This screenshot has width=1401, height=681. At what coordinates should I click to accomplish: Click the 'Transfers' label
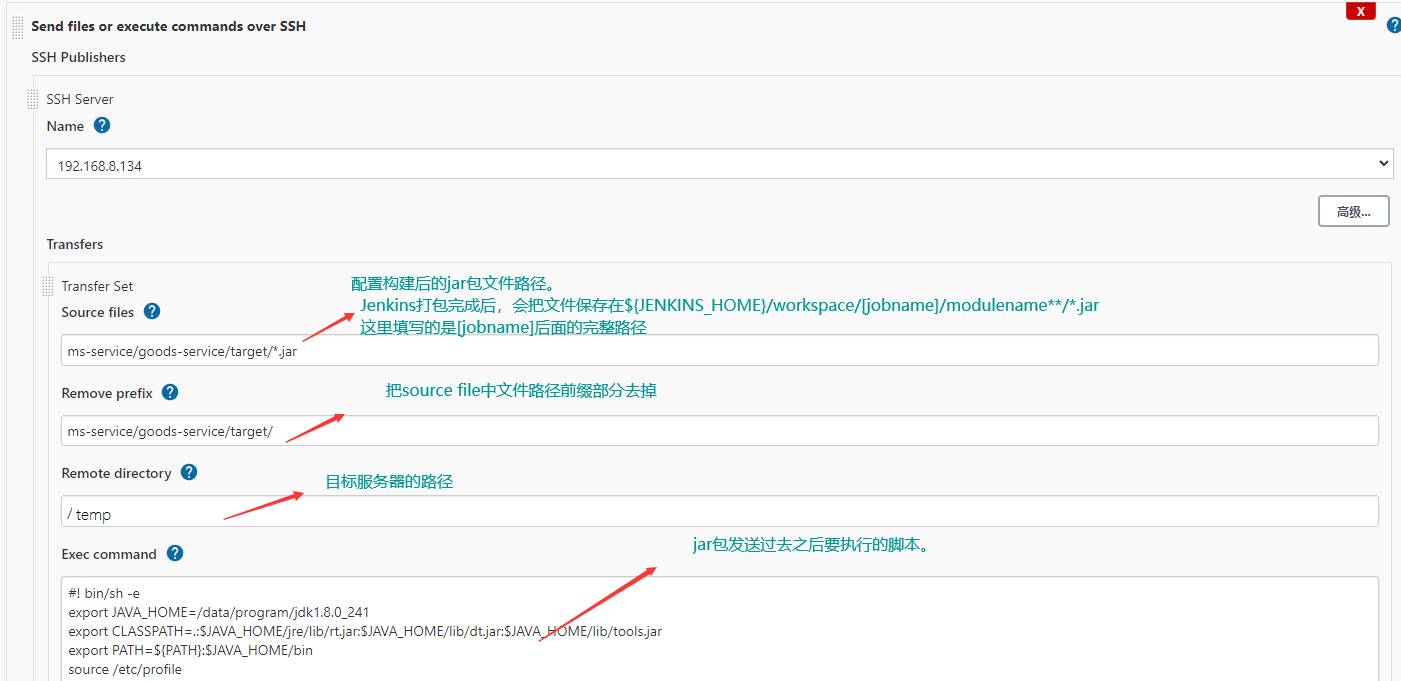(75, 244)
